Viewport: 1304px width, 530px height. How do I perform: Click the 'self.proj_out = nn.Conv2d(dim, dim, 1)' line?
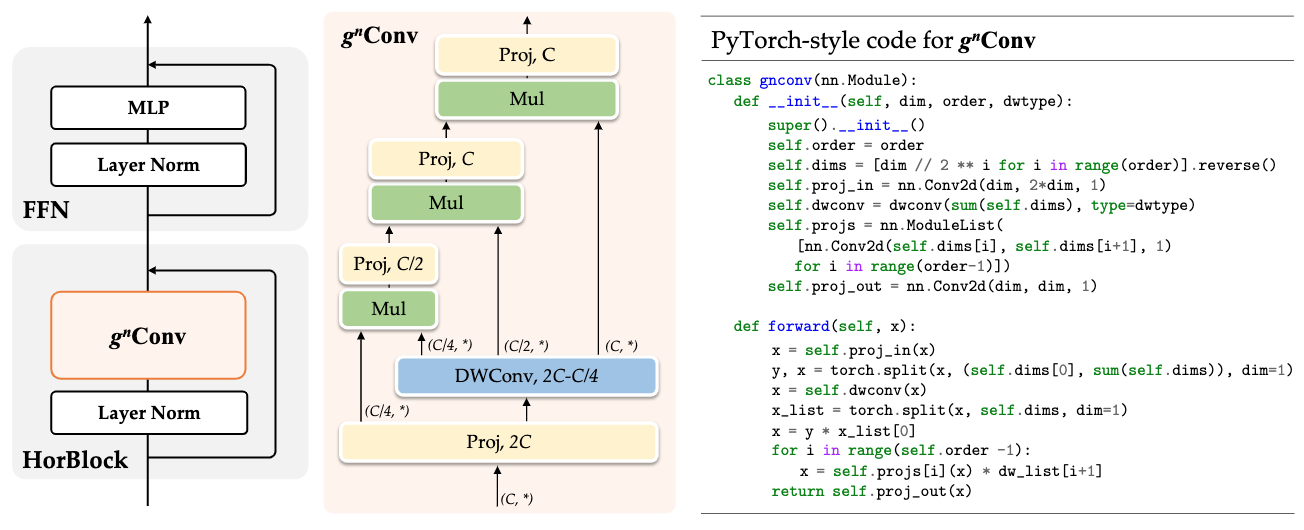pos(932,286)
